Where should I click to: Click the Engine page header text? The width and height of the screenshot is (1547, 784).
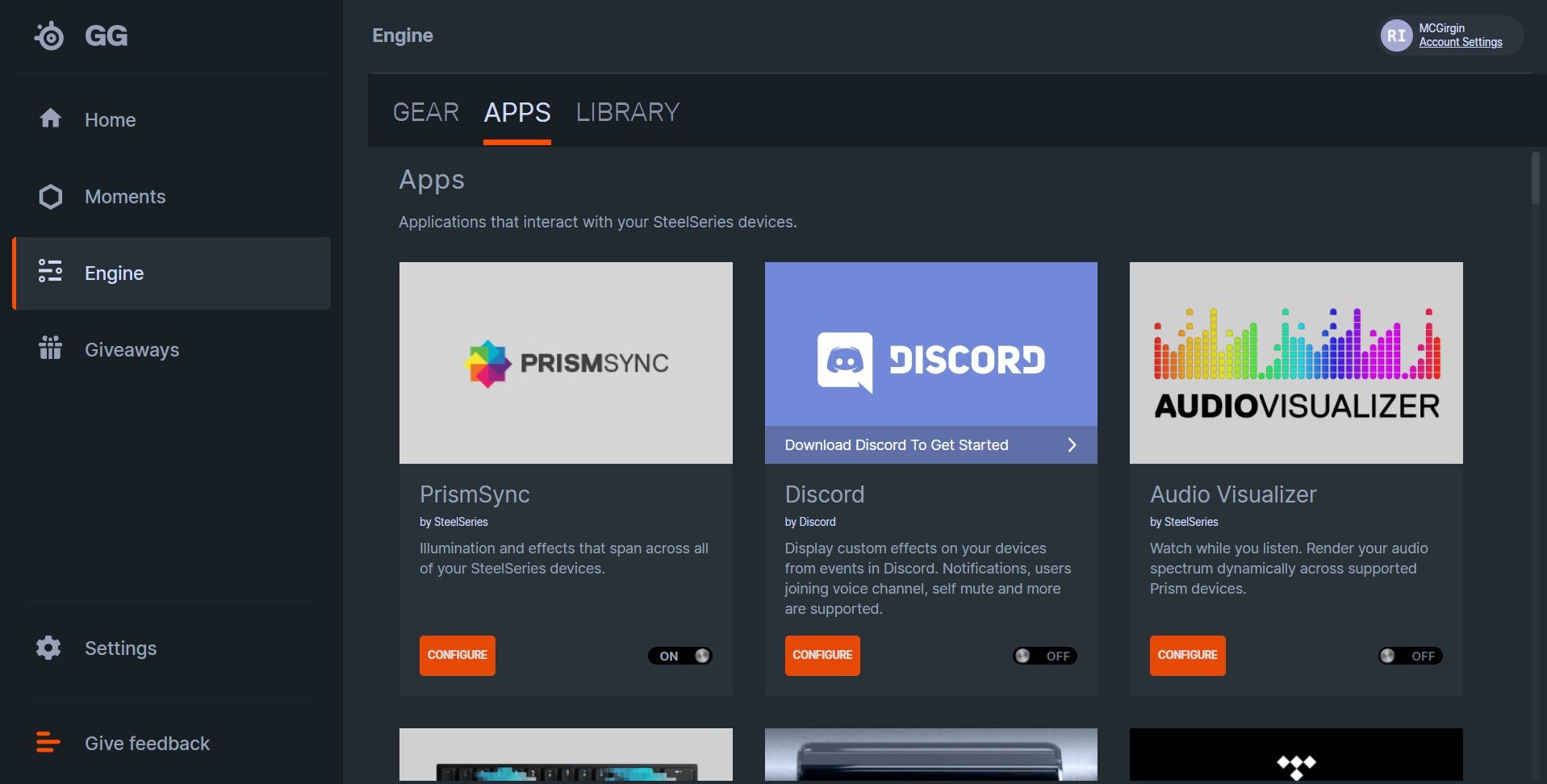tap(403, 35)
